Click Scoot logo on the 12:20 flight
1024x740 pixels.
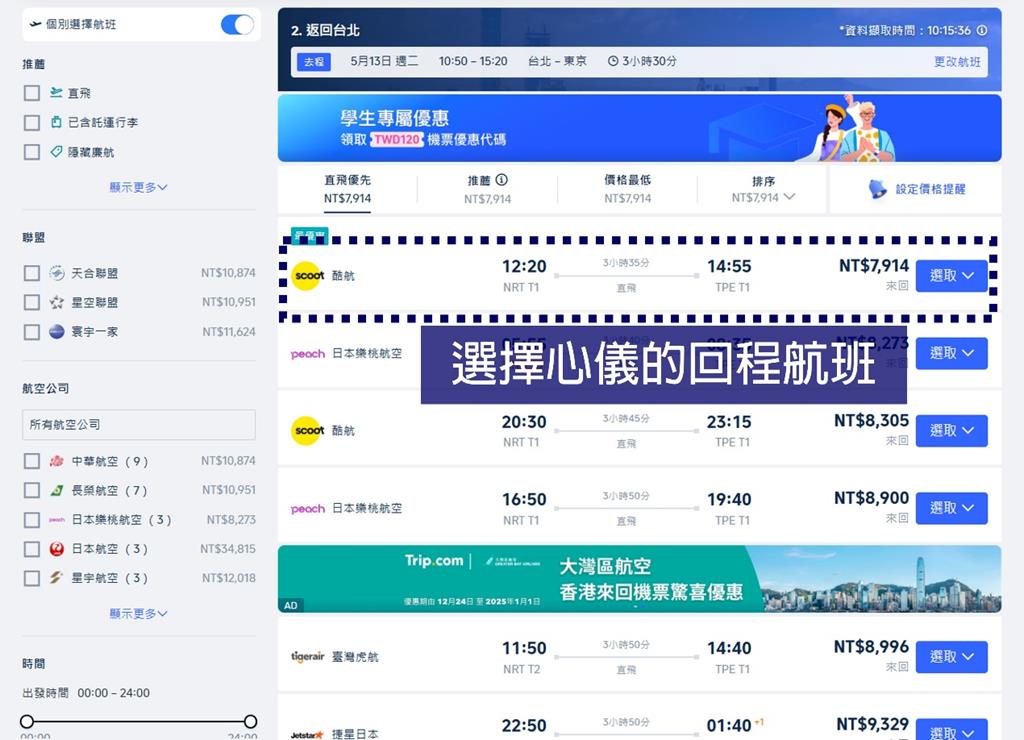(x=308, y=276)
